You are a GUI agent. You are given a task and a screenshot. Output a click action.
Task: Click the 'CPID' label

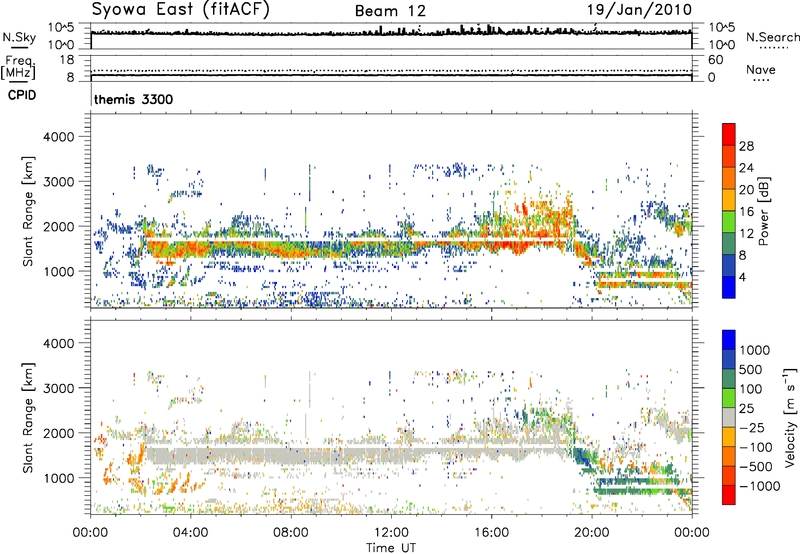[22, 95]
